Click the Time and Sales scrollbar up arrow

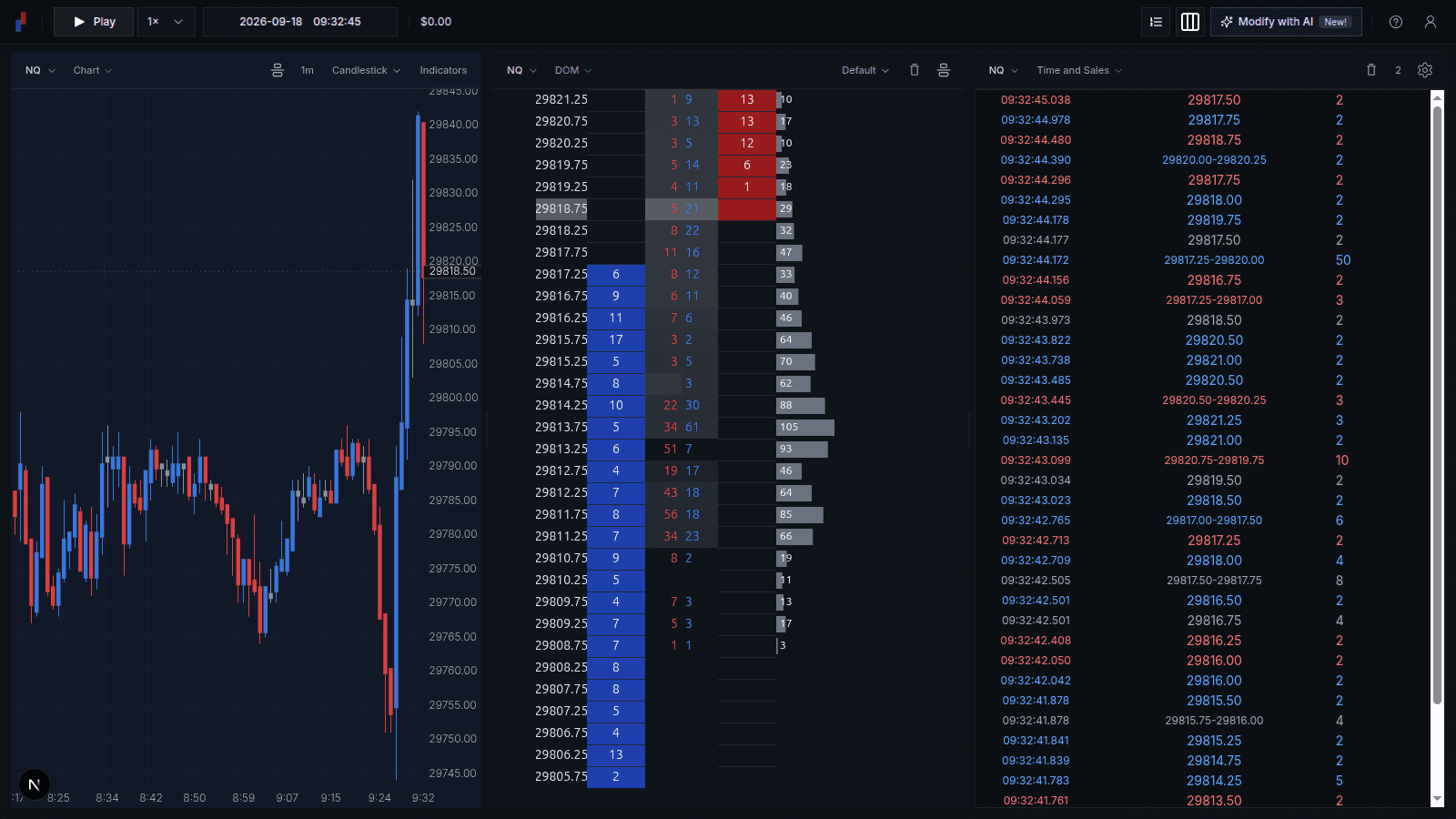click(x=1437, y=96)
